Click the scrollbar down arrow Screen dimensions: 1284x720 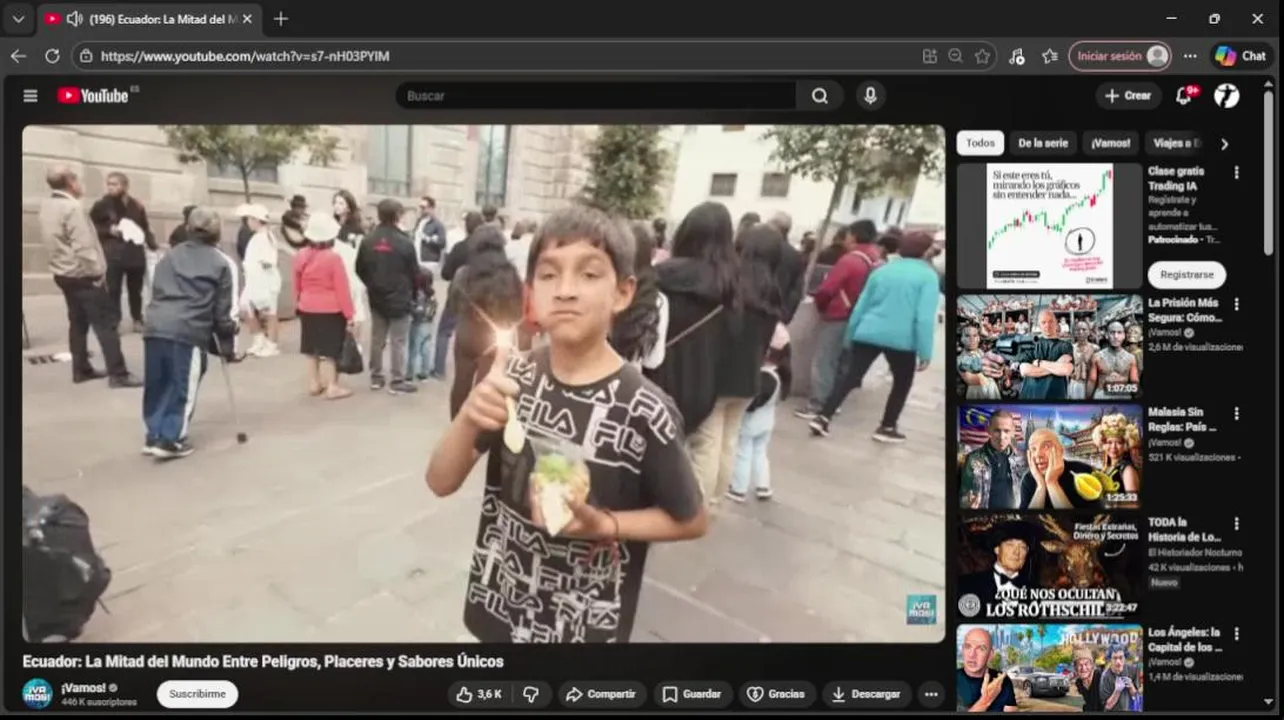(1270, 702)
